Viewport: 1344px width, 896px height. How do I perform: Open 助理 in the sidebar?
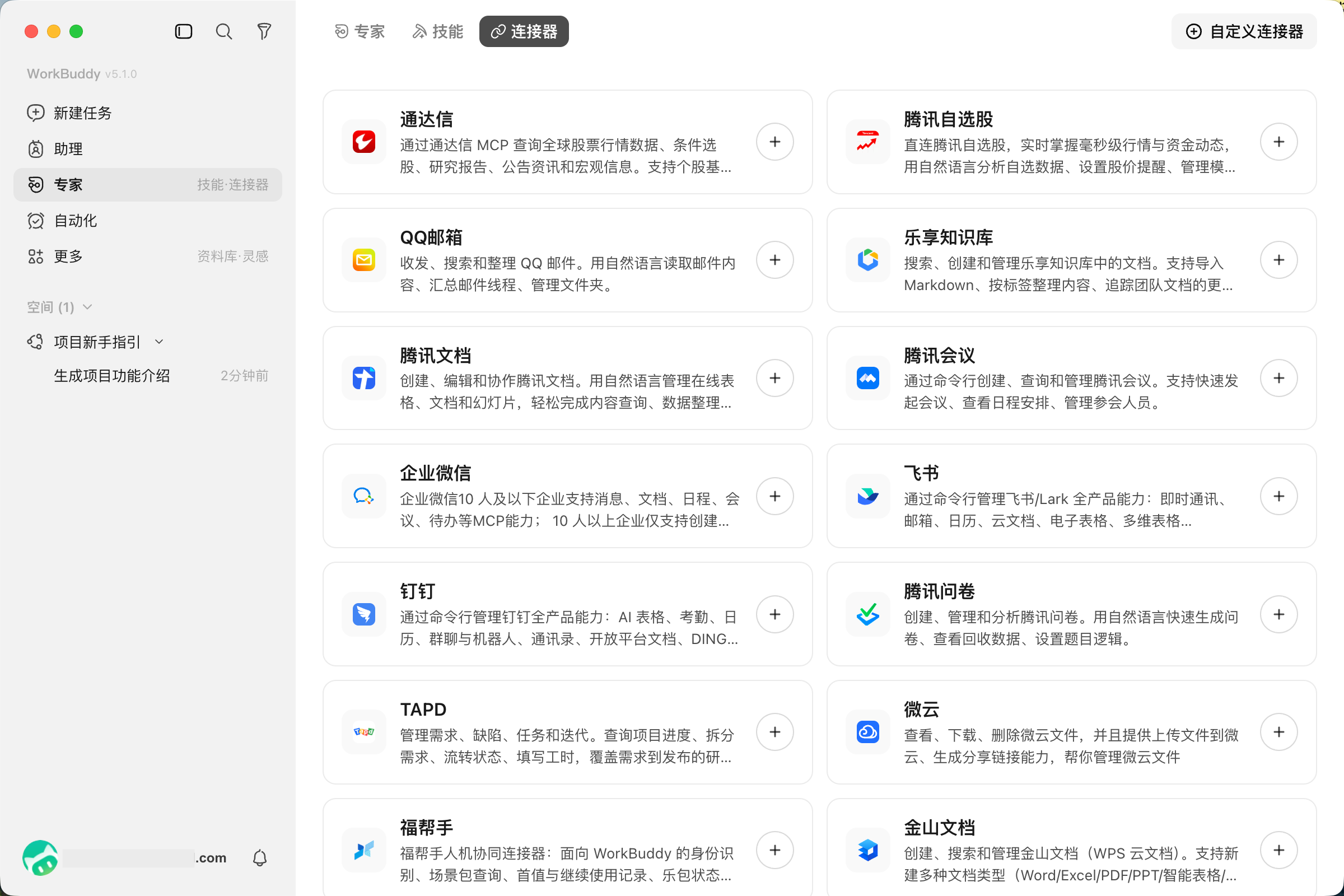[147, 148]
